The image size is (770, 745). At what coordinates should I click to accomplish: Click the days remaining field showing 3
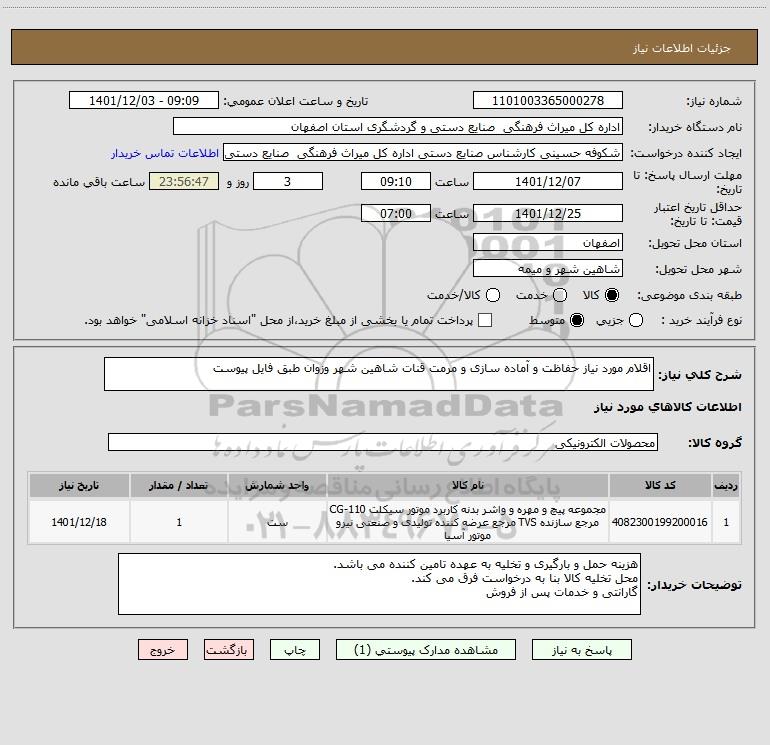point(288,181)
